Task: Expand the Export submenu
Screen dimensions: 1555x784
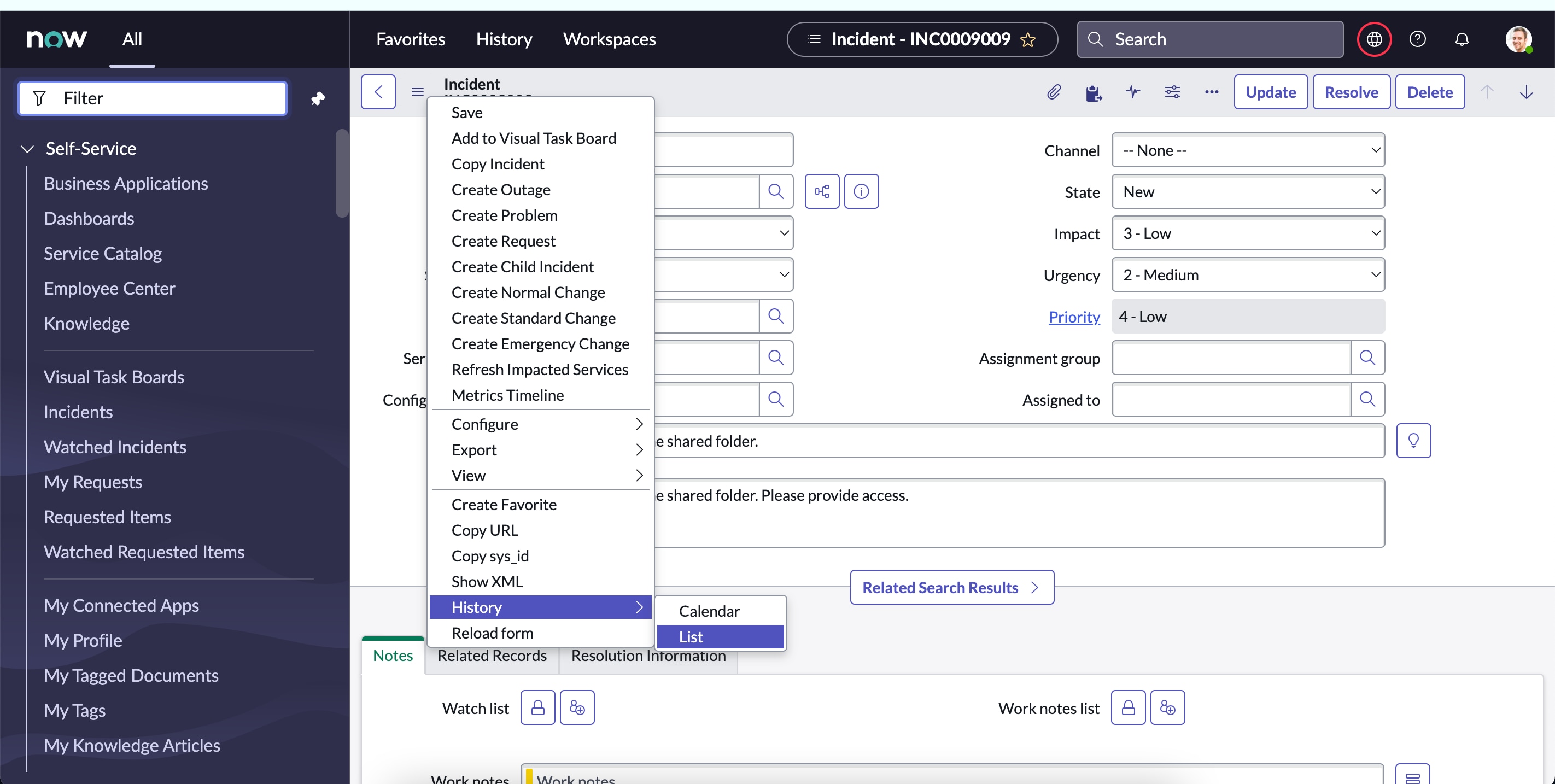Action: 540,449
